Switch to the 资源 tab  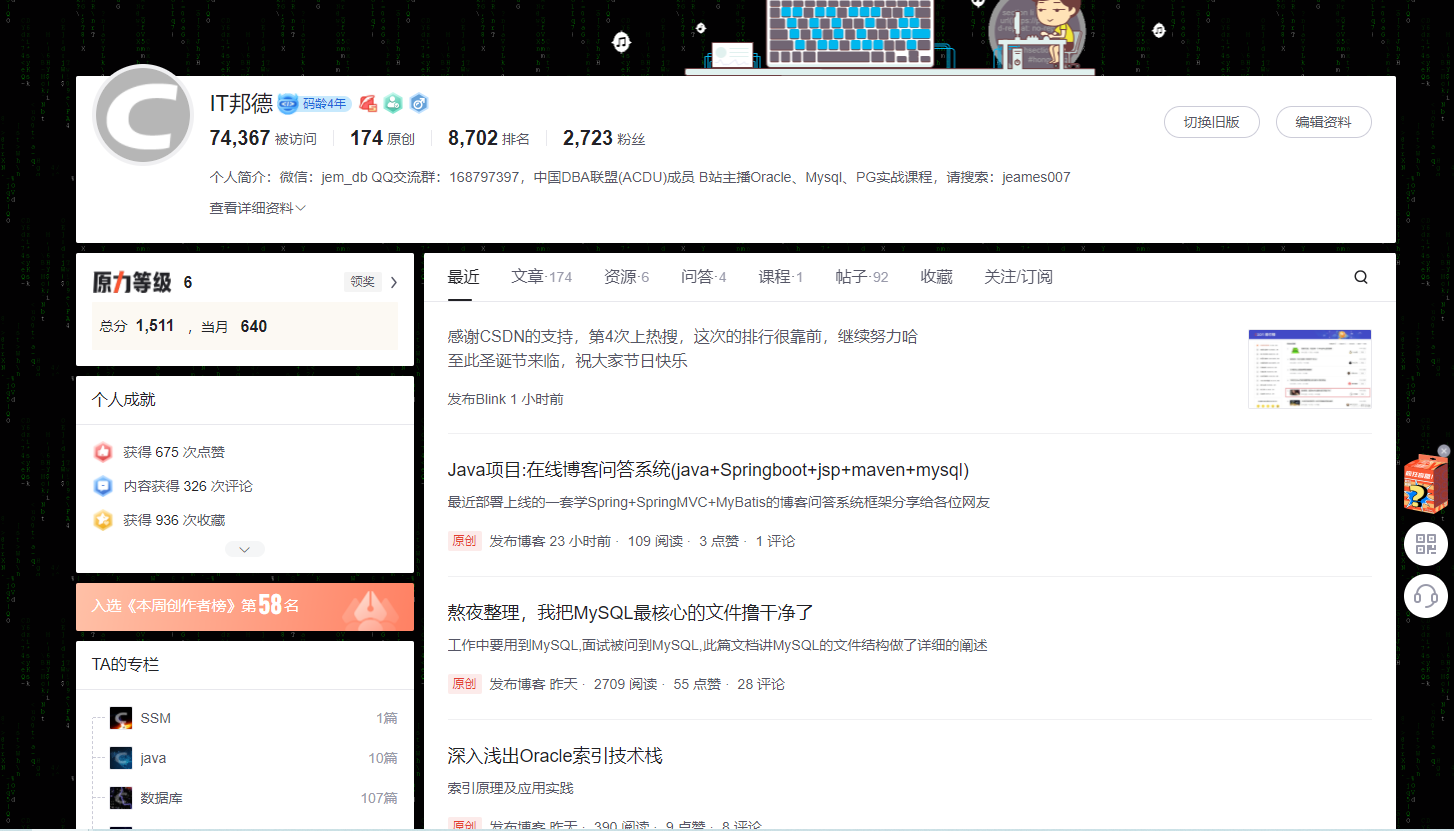(x=627, y=277)
